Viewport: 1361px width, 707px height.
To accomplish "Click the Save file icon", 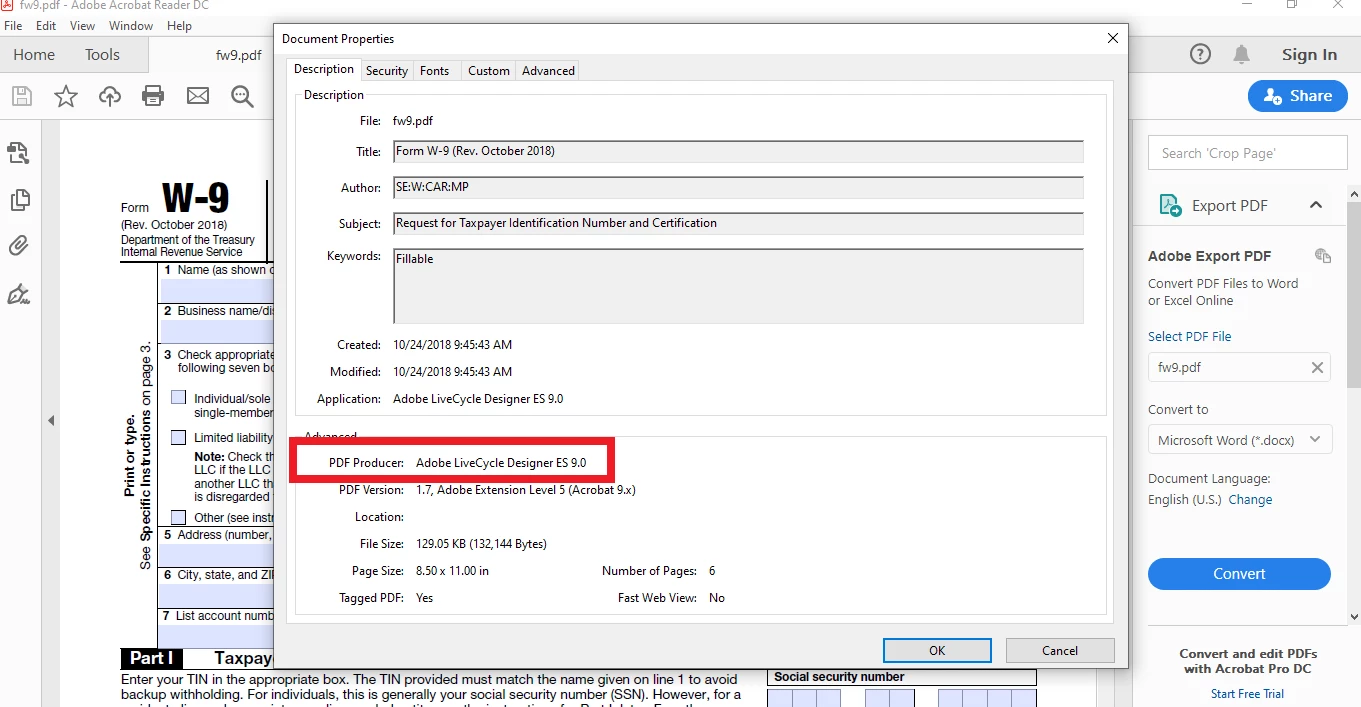I will 21,96.
